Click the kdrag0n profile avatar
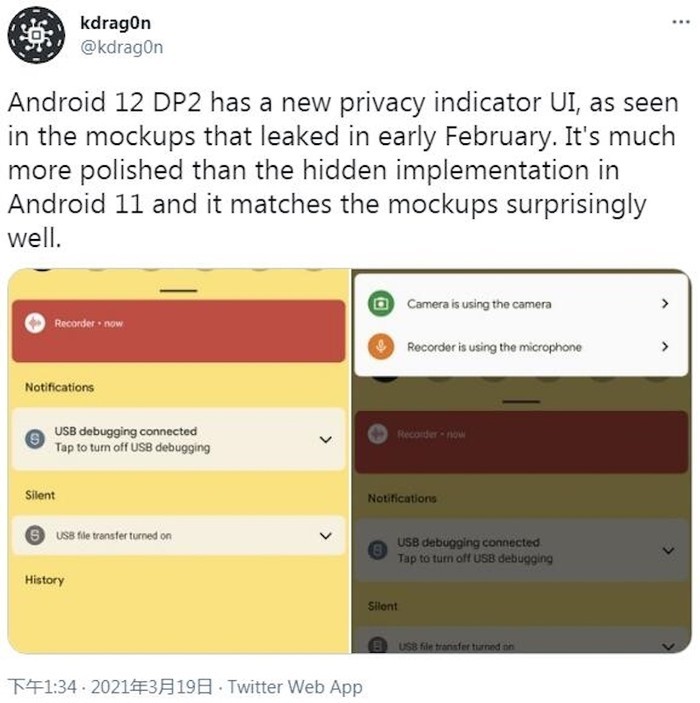 coord(38,38)
